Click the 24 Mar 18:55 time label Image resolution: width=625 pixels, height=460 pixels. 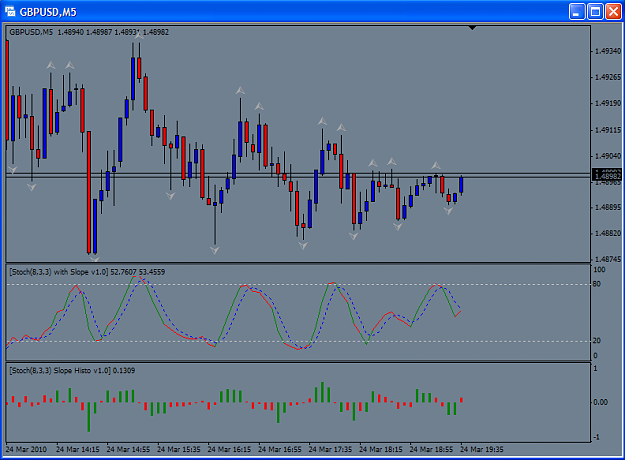431,449
